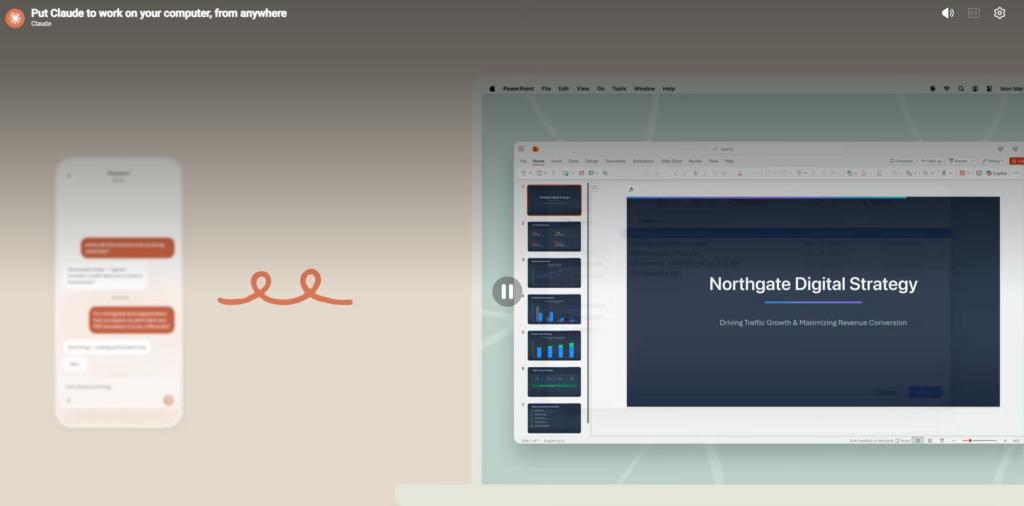Open the macOS Window menu
Image resolution: width=1024 pixels, height=506 pixels.
[x=644, y=89]
